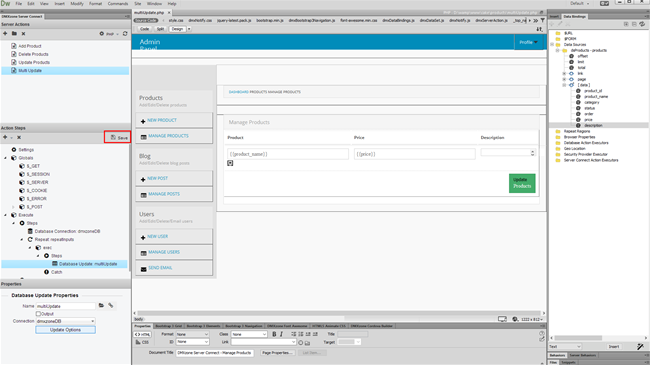Viewport: 650px width, 365px height.
Task: Refresh the Data Bindings panel
Action: click(x=642, y=24)
